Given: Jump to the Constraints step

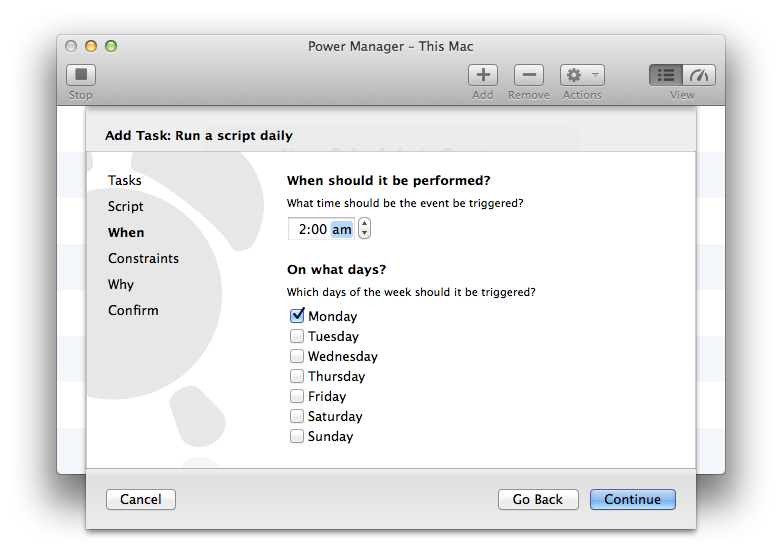Looking at the screenshot, I should [144, 258].
